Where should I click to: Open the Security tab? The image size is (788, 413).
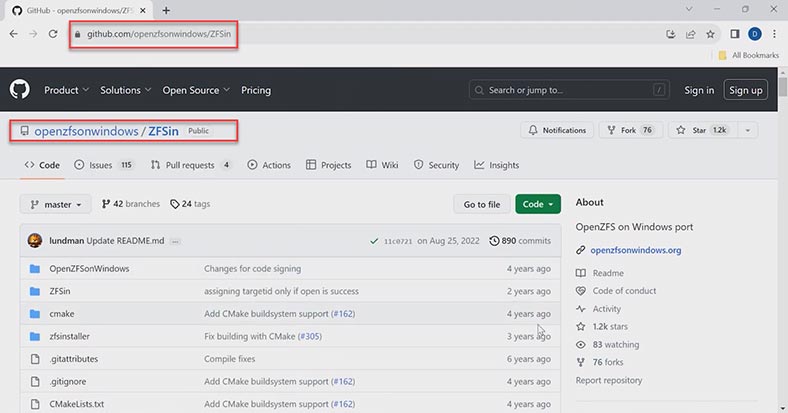click(436, 165)
